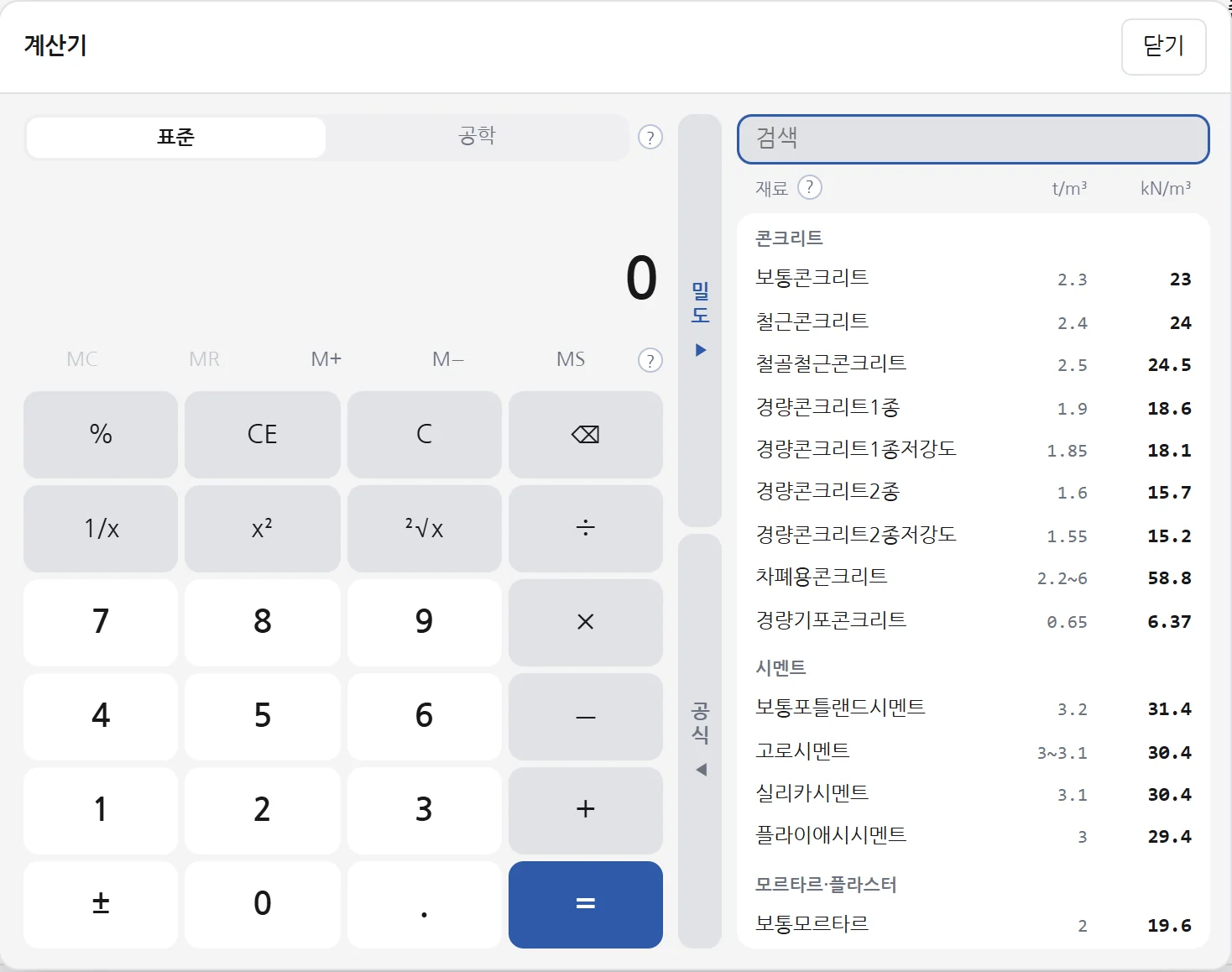Image resolution: width=1232 pixels, height=972 pixels.
Task: Open help icon beside the 공학 tab
Action: tap(650, 137)
